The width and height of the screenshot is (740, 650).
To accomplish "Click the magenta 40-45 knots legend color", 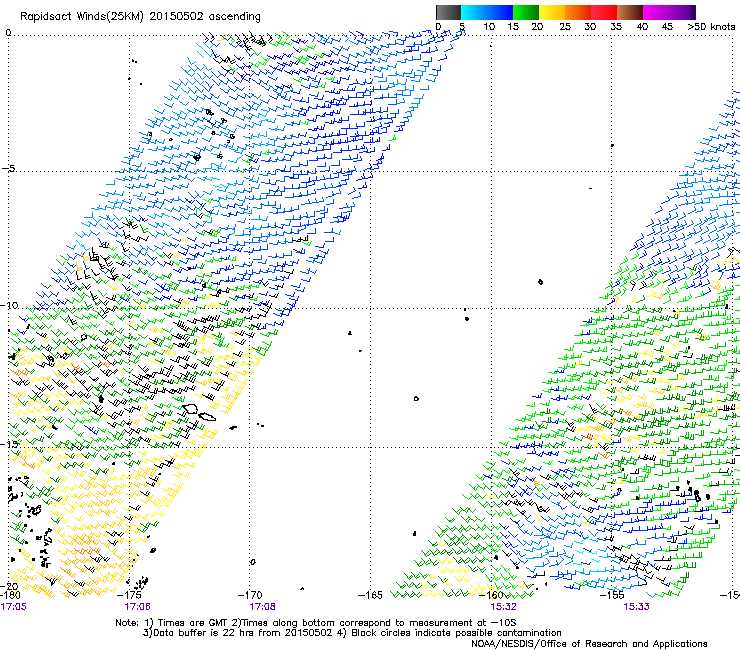I will tap(656, 12).
